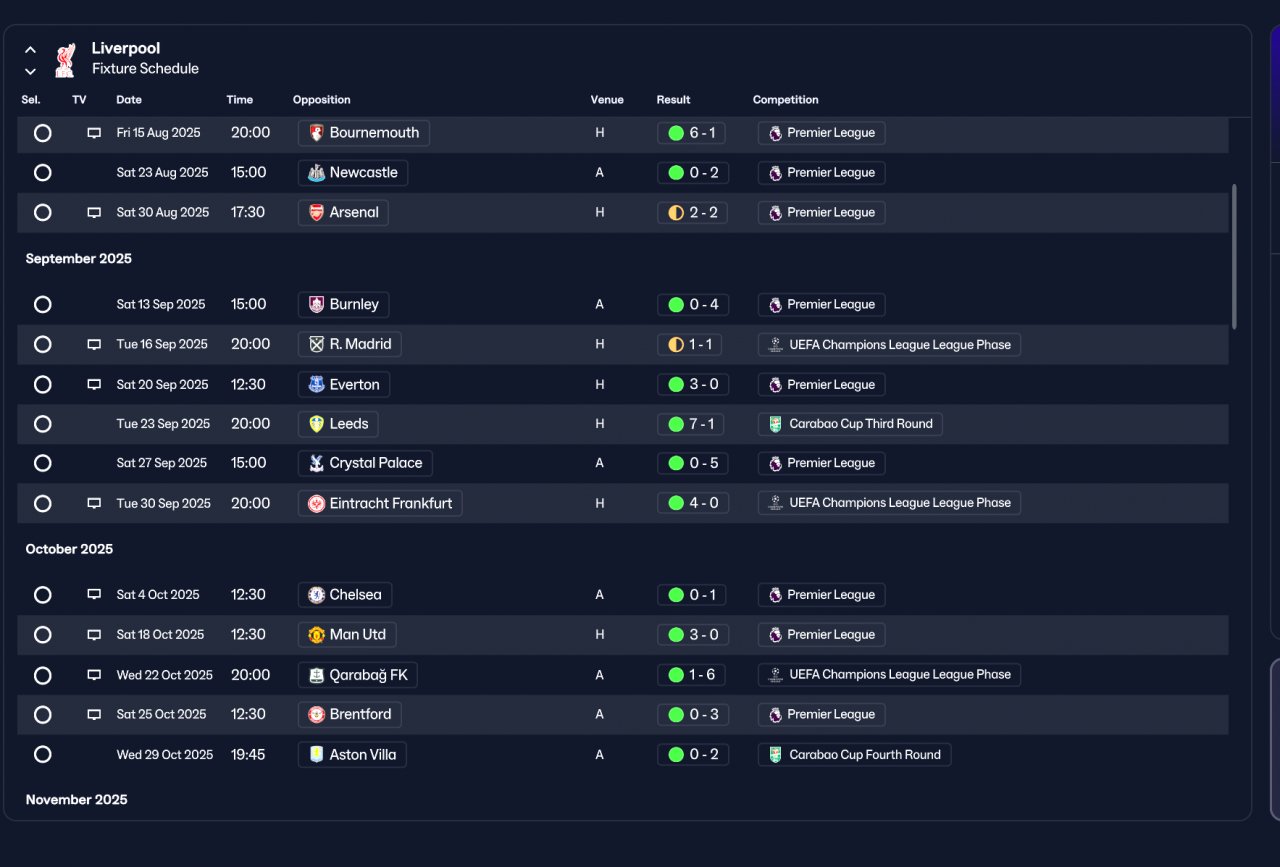Click the Champions League logo on Eintracht Frankfurt row
The width and height of the screenshot is (1280, 867).
[775, 503]
